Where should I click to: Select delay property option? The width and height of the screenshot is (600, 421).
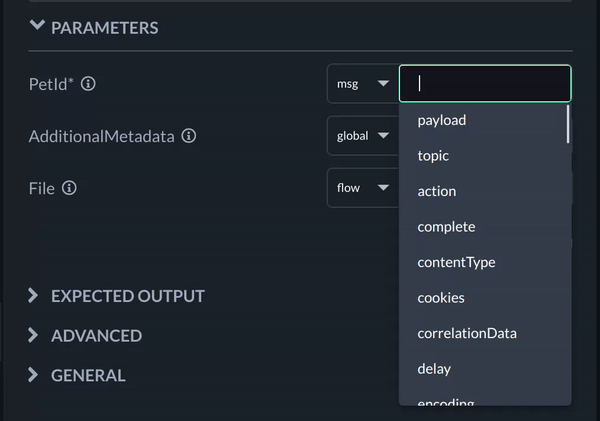click(434, 369)
